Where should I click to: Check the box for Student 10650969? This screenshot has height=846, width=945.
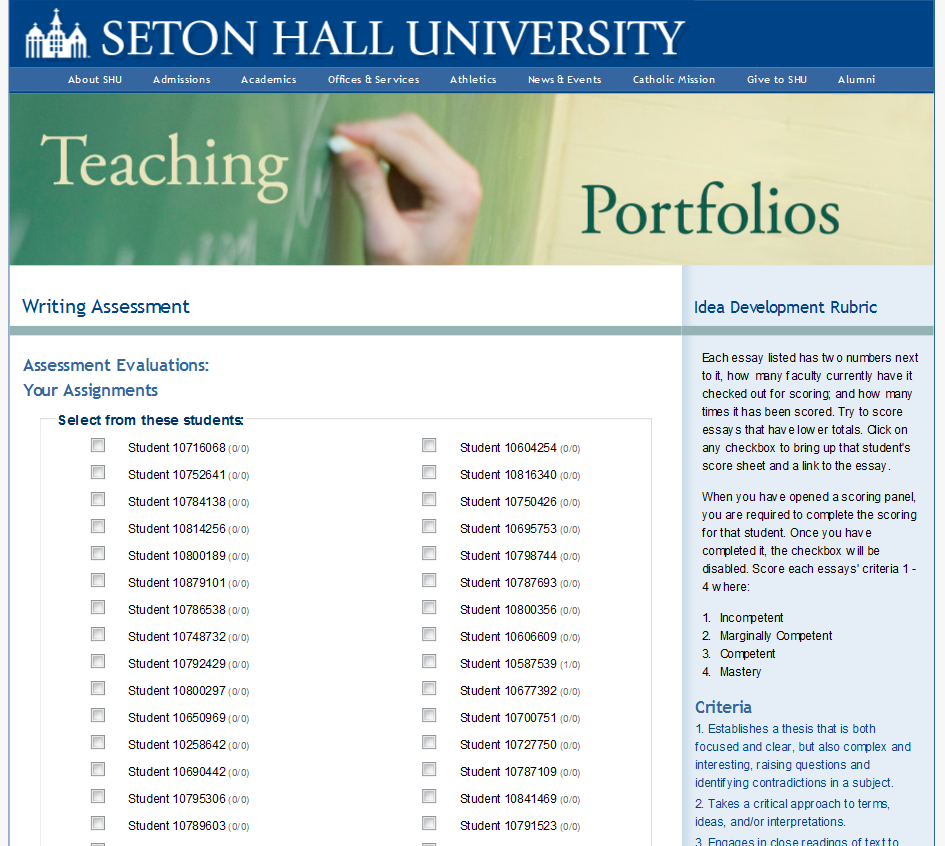98,715
